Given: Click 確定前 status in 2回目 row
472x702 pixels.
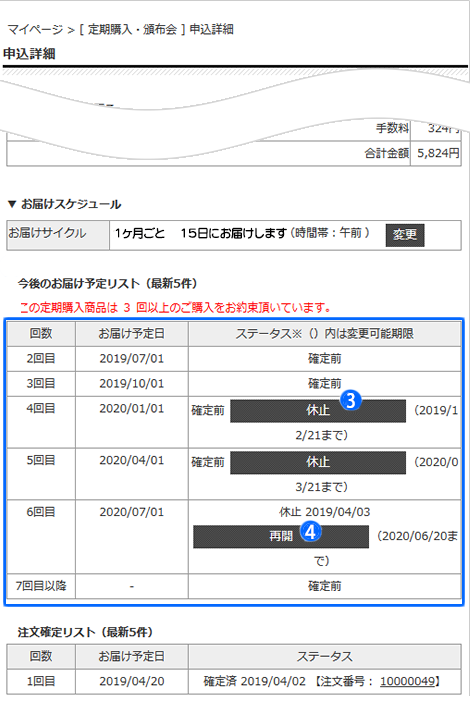Looking at the screenshot, I should point(325,359).
